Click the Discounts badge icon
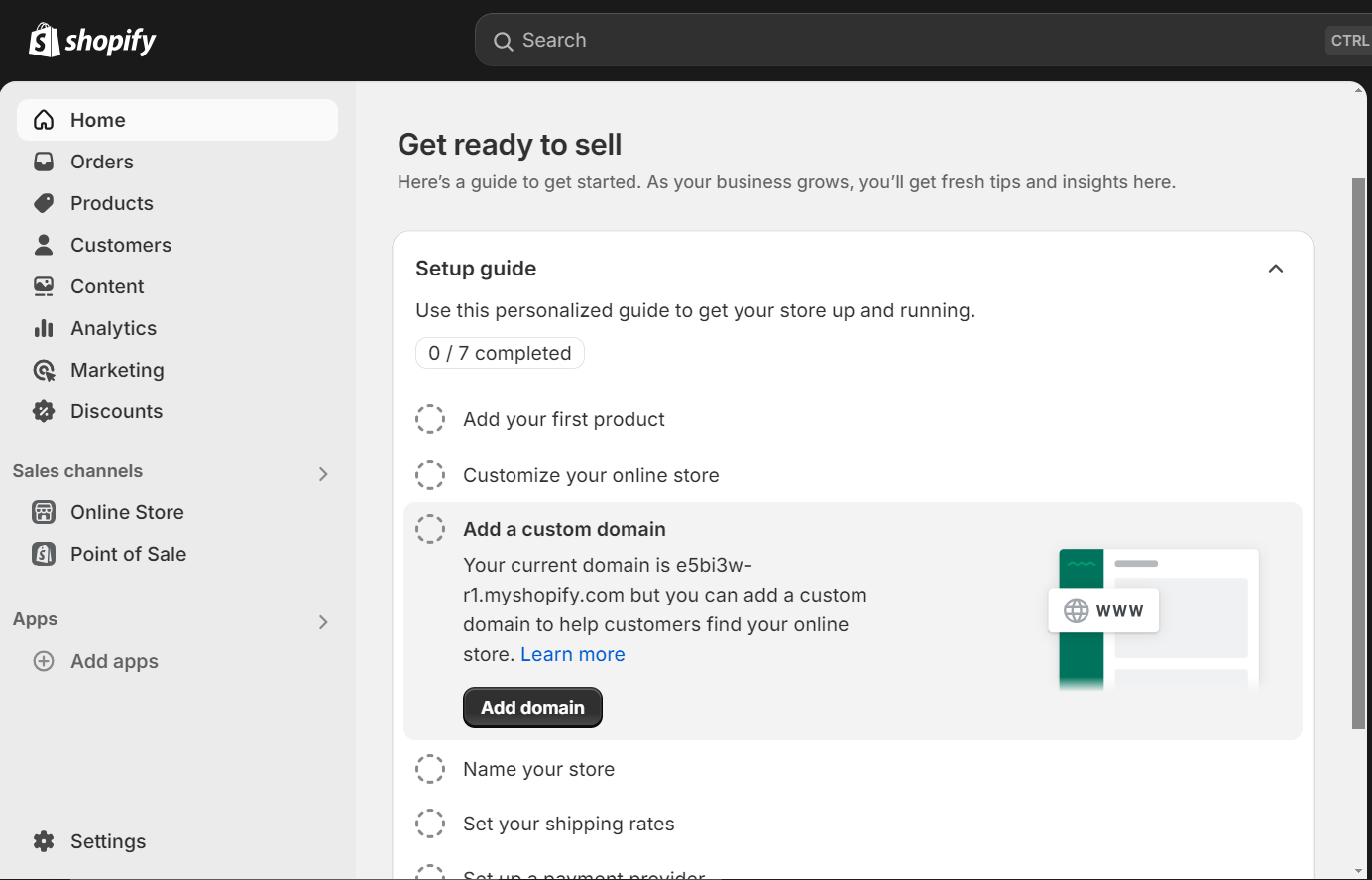This screenshot has width=1372, height=880. pos(44,411)
